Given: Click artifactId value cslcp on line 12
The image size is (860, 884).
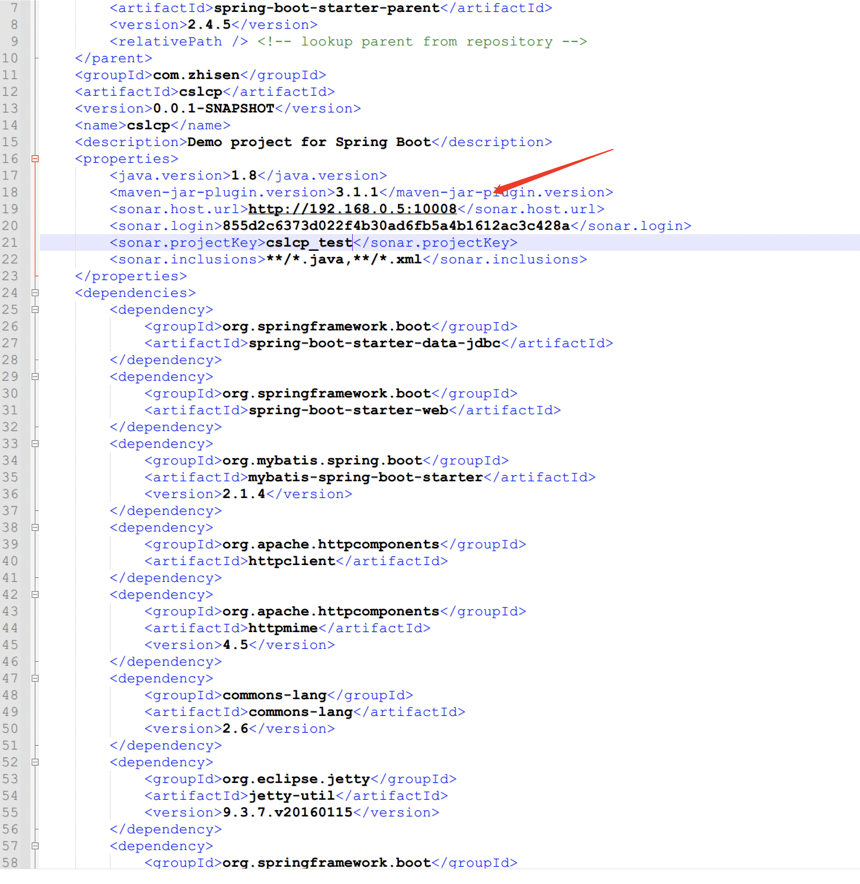Looking at the screenshot, I should (x=200, y=92).
